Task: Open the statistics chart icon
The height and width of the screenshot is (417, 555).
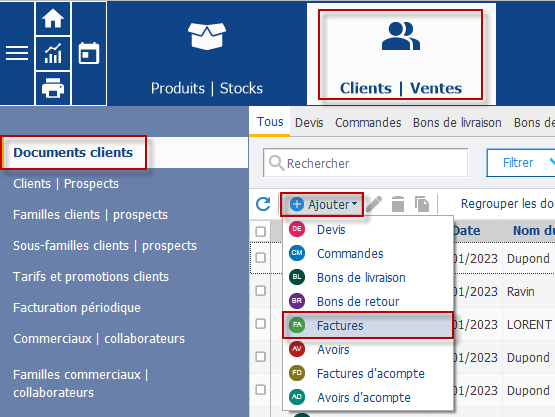Action: [x=53, y=53]
